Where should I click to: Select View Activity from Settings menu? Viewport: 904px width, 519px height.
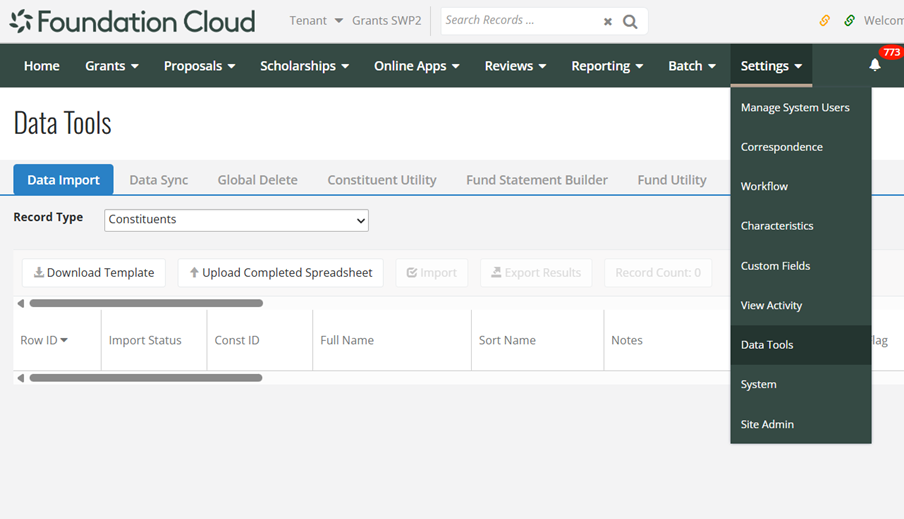click(x=801, y=305)
